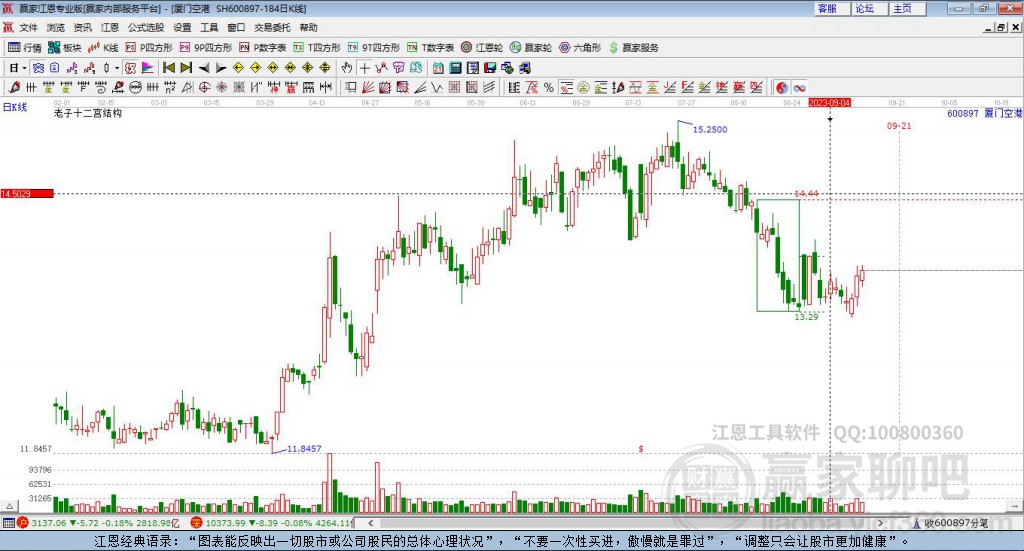Screen dimensions: 1024x551
Task: Select the n² square lines tool
Action: (x=170, y=87)
